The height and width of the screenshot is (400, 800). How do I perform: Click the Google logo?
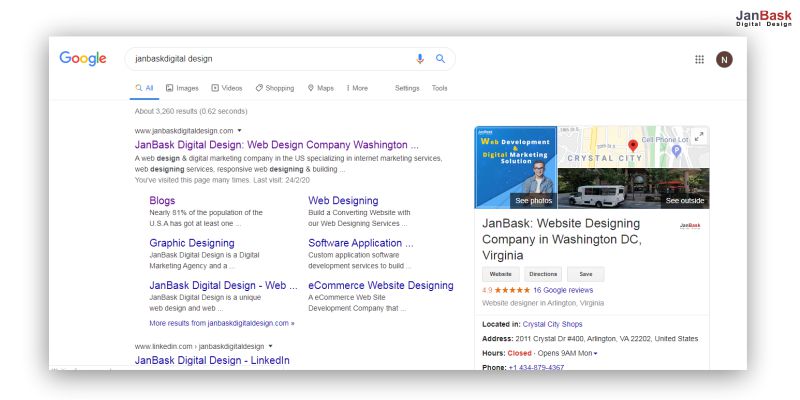[83, 59]
